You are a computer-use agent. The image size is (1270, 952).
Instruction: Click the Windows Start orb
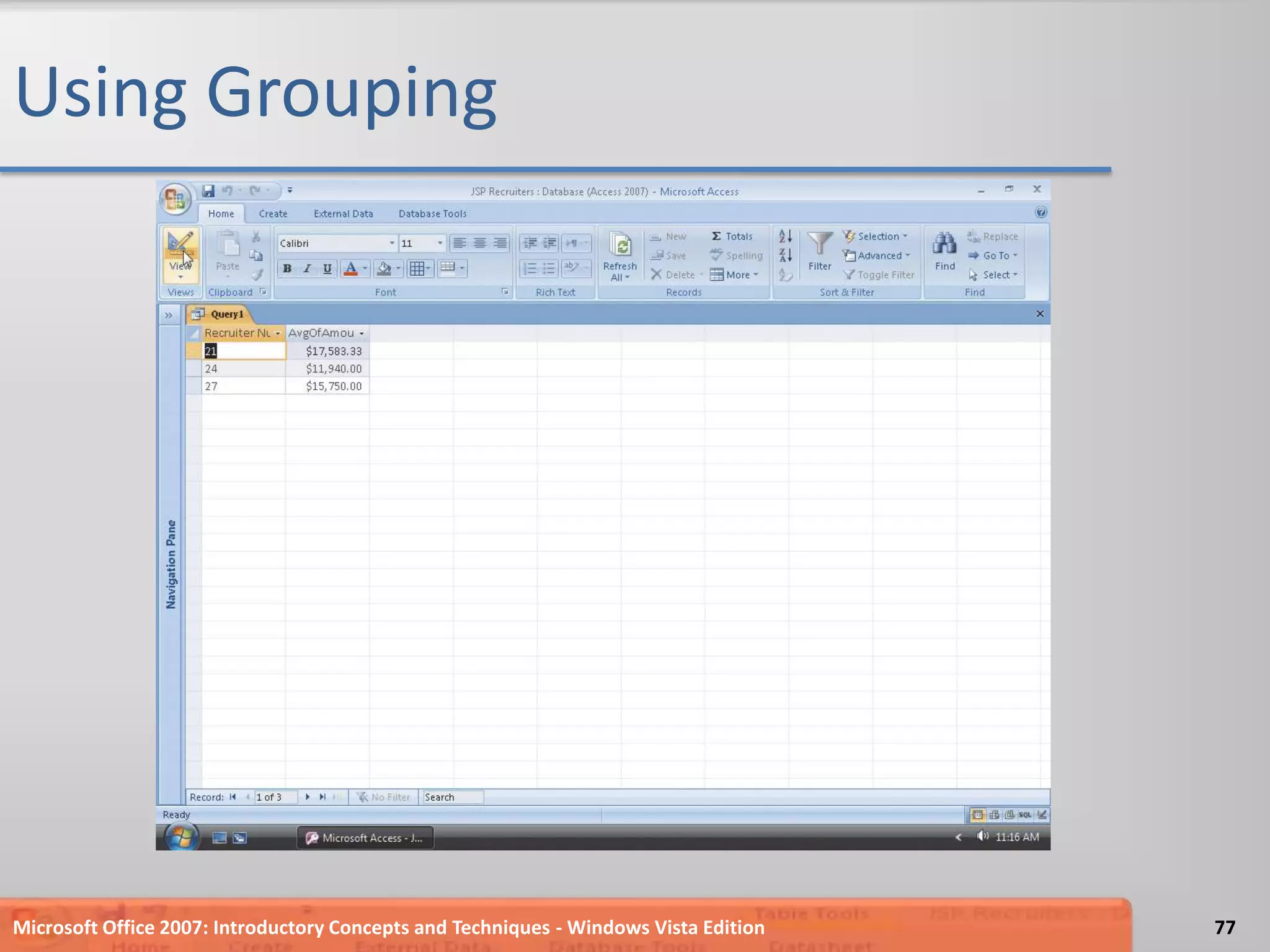coord(181,837)
